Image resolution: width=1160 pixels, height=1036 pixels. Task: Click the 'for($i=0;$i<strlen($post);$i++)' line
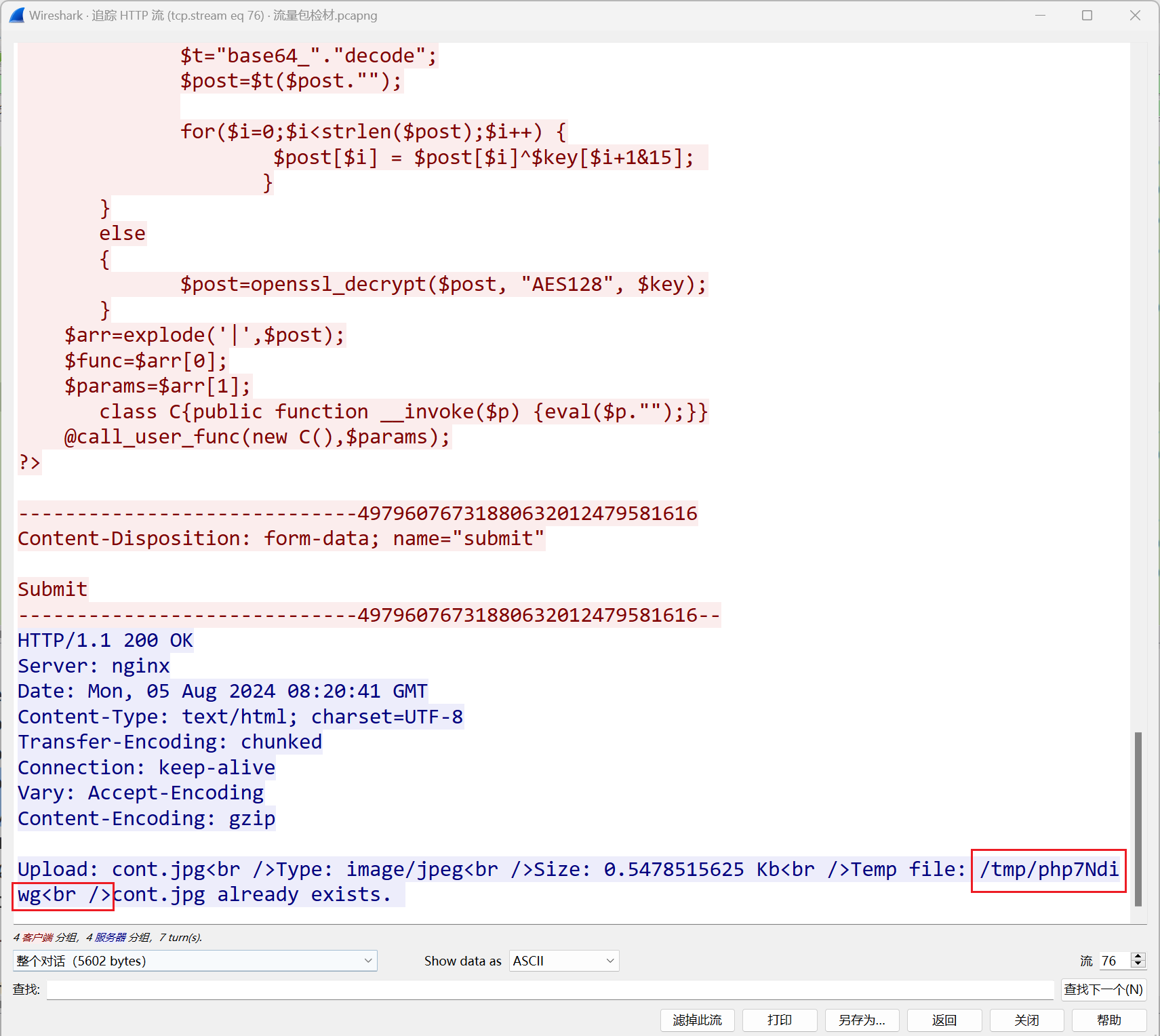pos(374,132)
